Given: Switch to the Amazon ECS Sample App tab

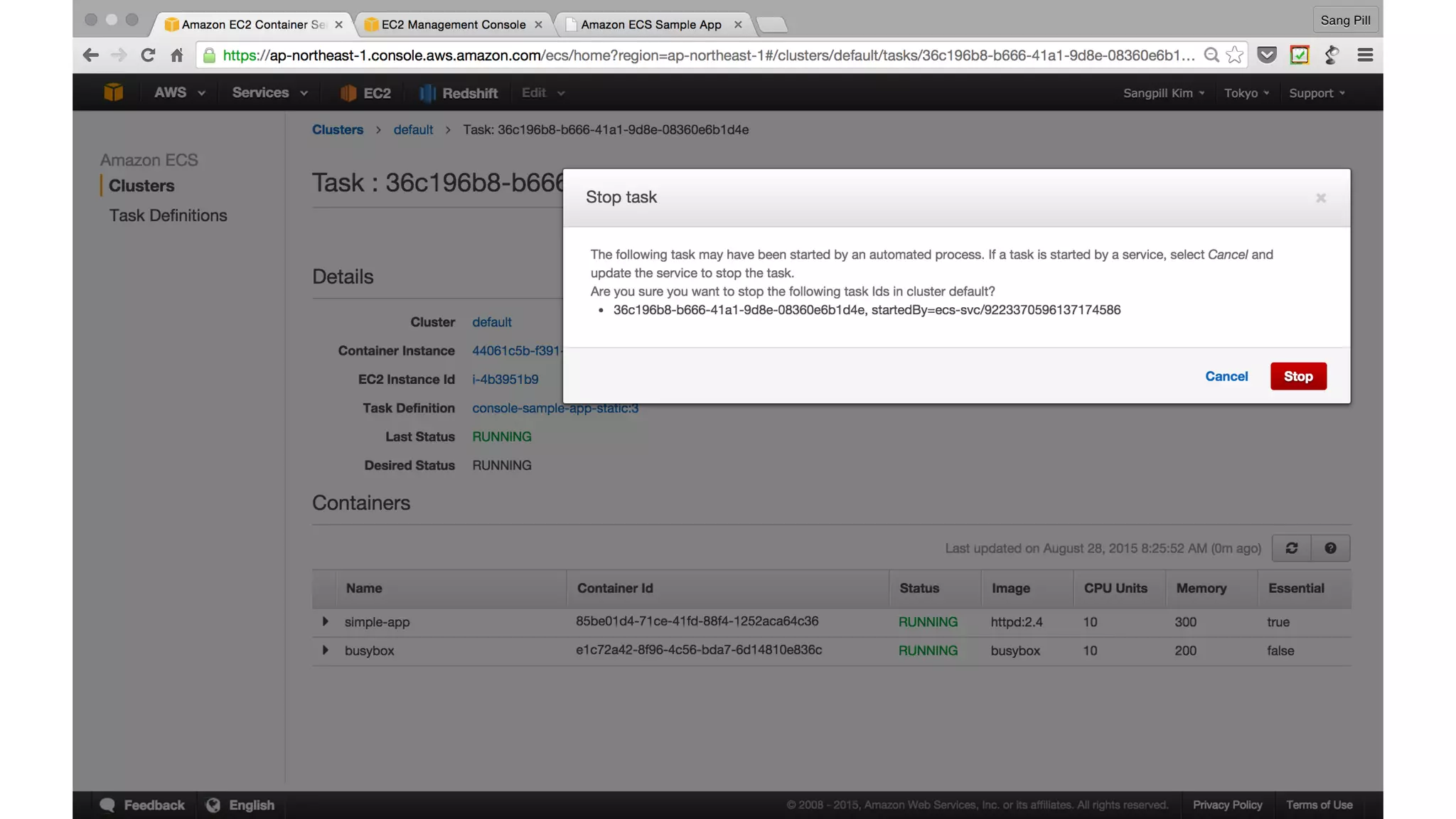Looking at the screenshot, I should coord(651,25).
